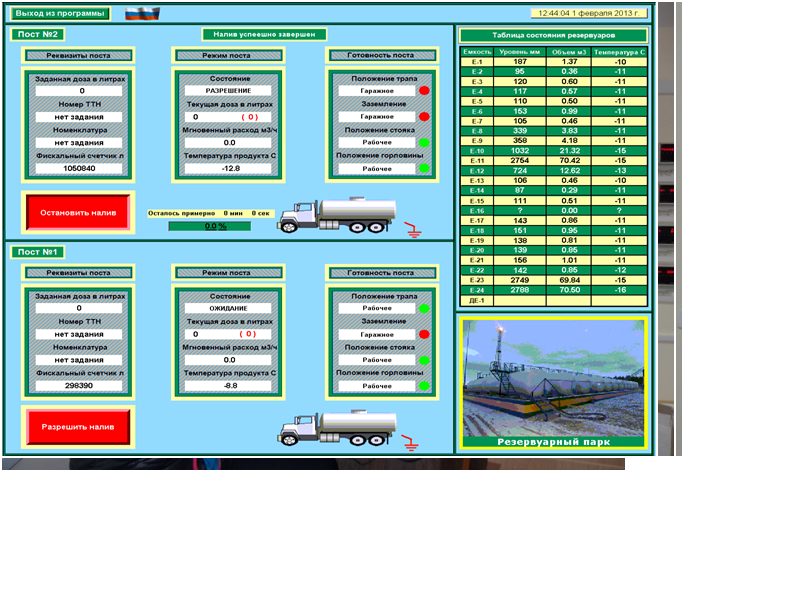The image size is (800, 600).
Task: Click the red grounding symbol in Пост №2
Action: coord(410,225)
